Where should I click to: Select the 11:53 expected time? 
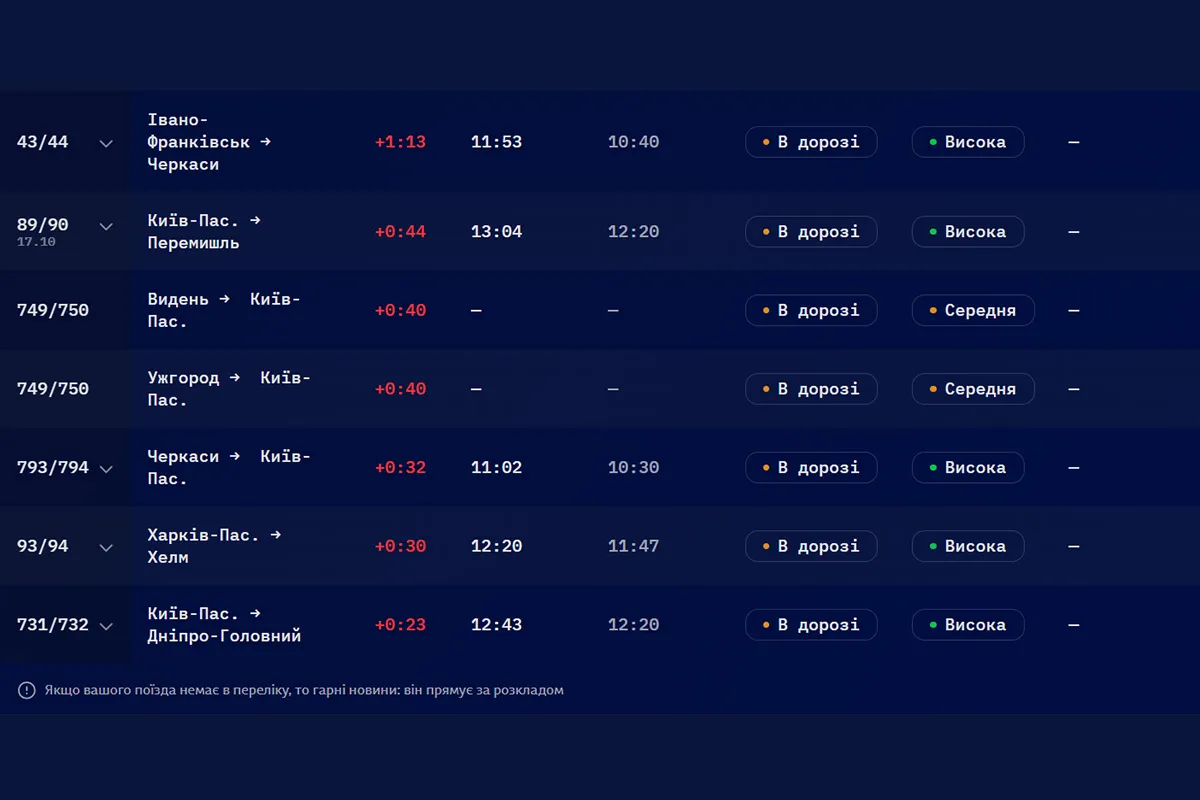(x=497, y=142)
